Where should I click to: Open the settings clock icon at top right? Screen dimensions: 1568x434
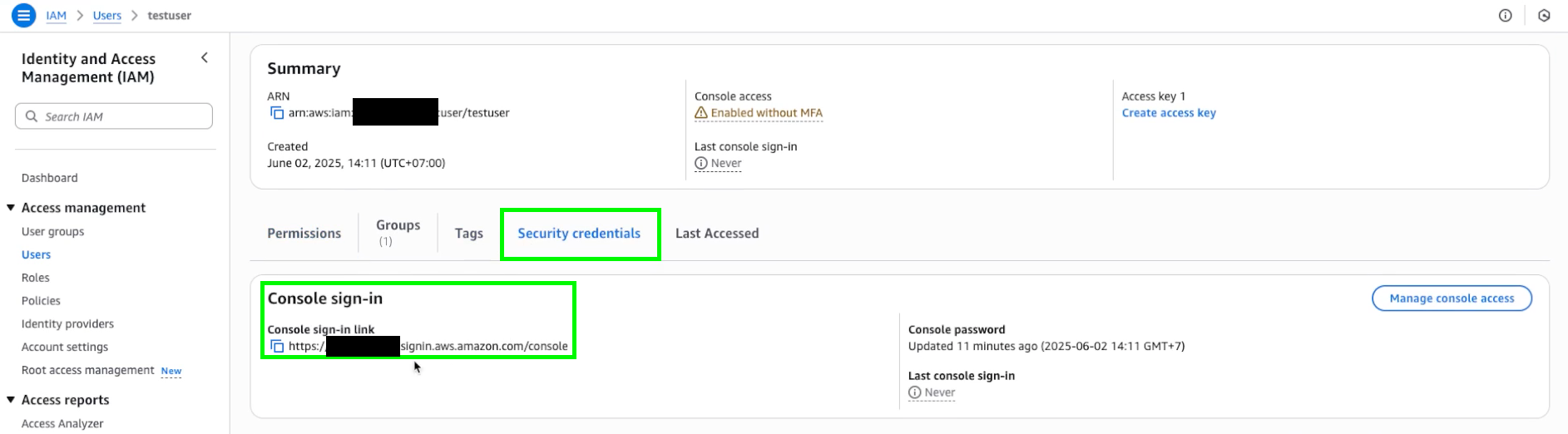click(1544, 15)
